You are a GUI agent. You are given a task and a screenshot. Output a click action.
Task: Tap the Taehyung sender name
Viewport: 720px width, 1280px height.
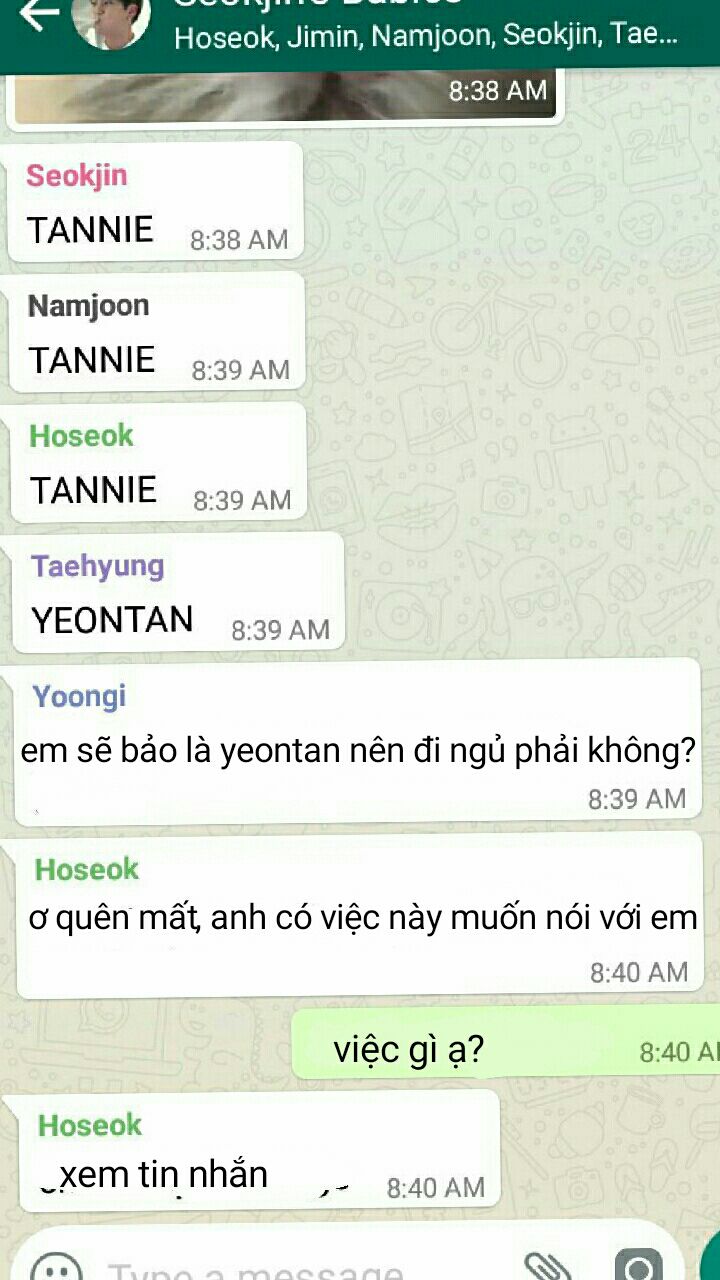pos(97,566)
